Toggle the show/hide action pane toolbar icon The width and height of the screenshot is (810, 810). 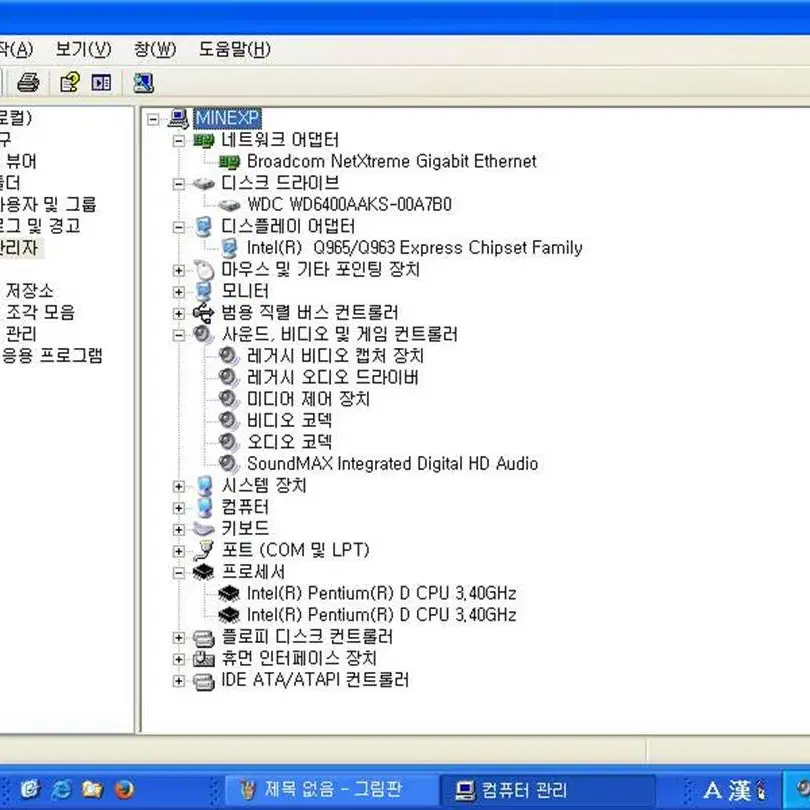coord(101,83)
